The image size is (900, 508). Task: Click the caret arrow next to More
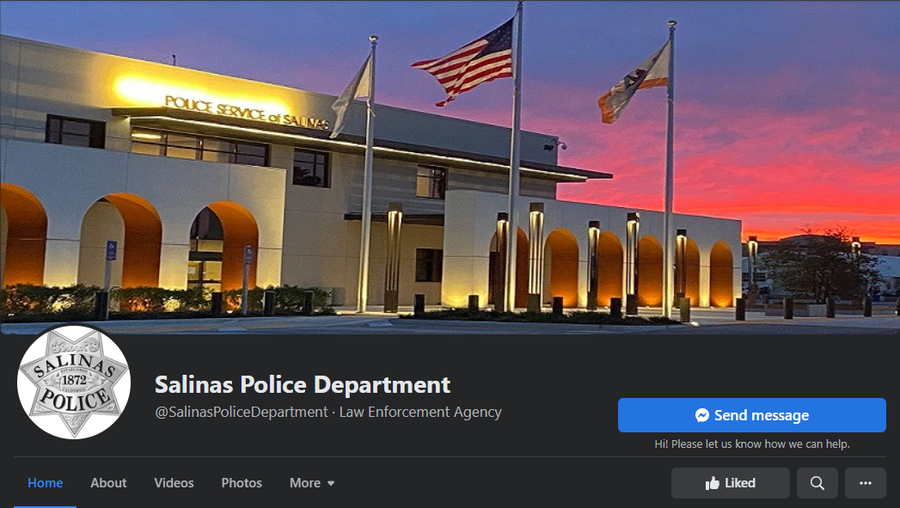point(331,483)
